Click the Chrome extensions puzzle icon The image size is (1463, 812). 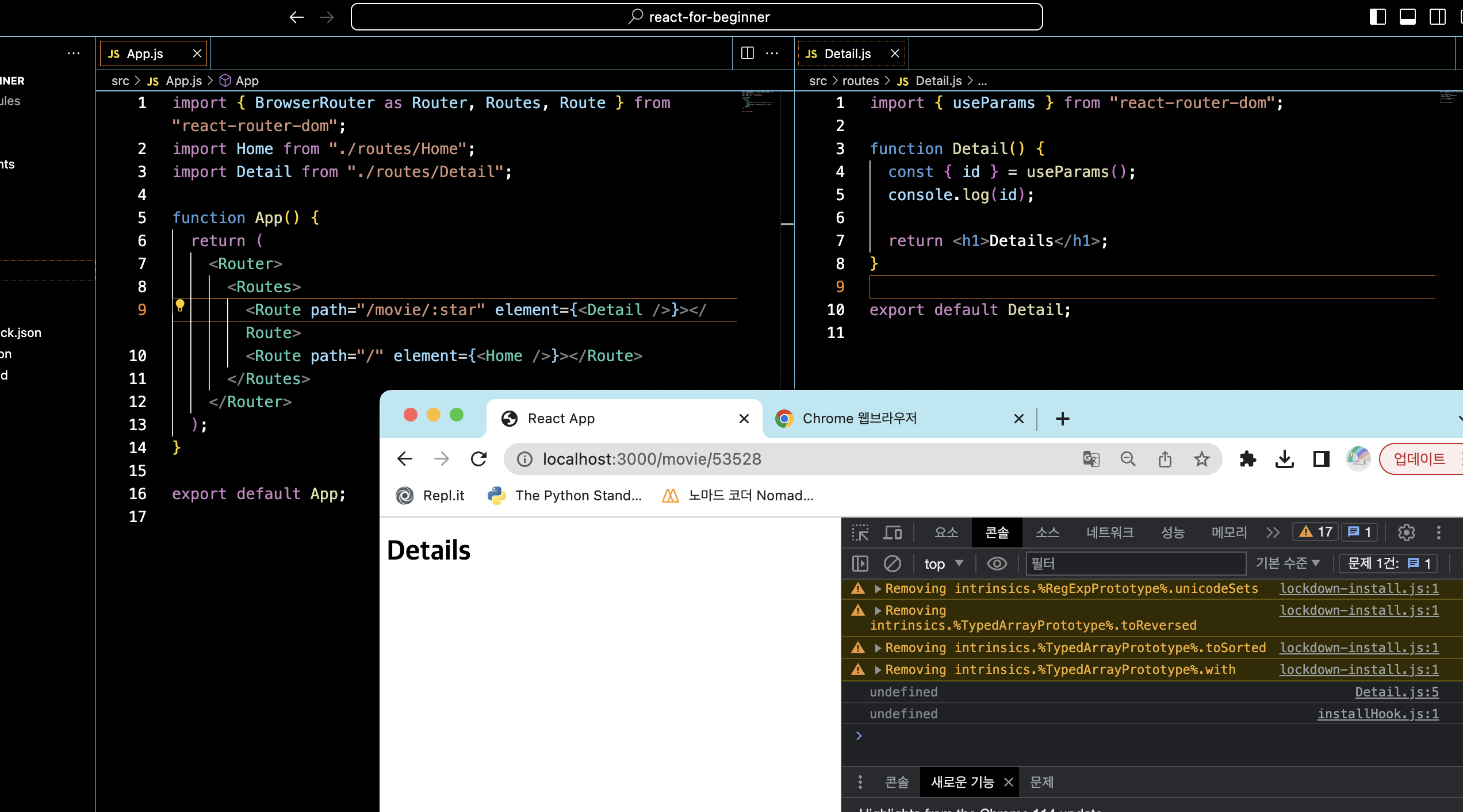[1247, 459]
